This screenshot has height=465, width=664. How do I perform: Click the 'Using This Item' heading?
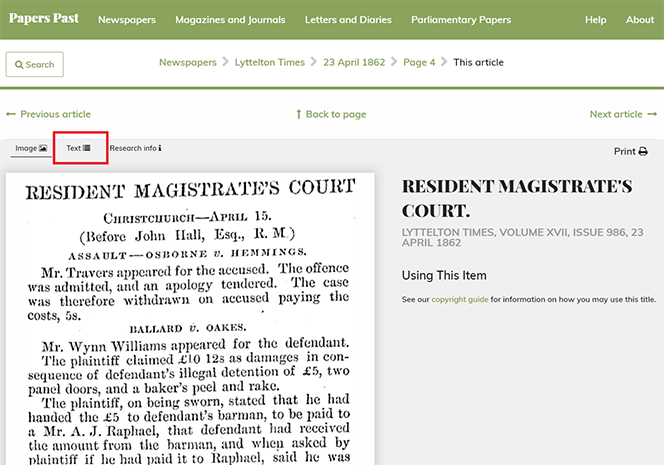tap(444, 275)
